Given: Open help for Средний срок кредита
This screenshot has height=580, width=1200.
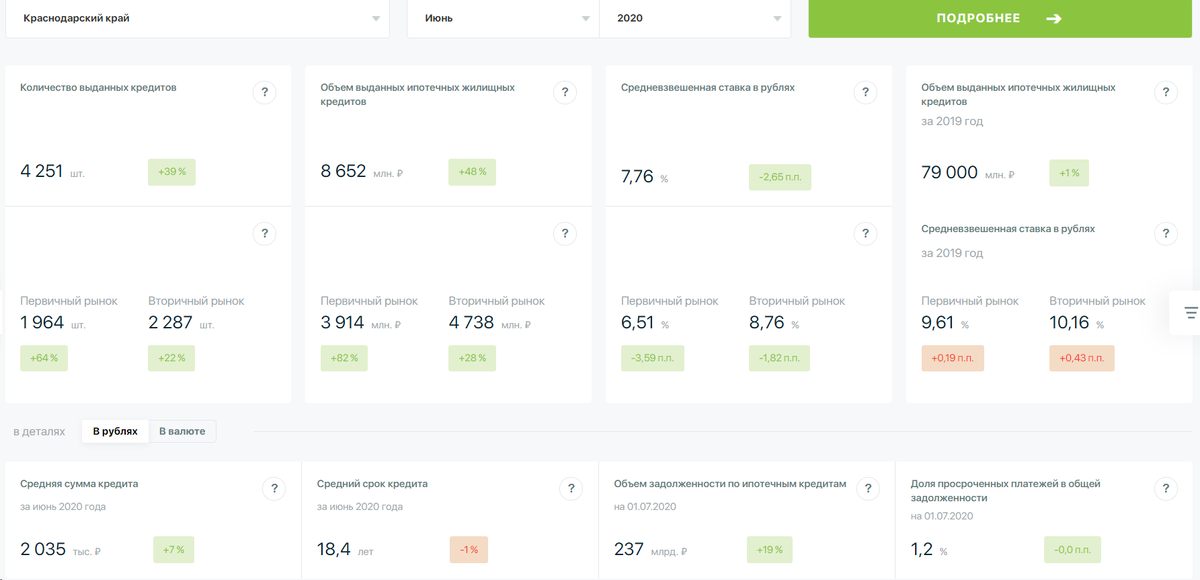Looking at the screenshot, I should click(x=571, y=489).
